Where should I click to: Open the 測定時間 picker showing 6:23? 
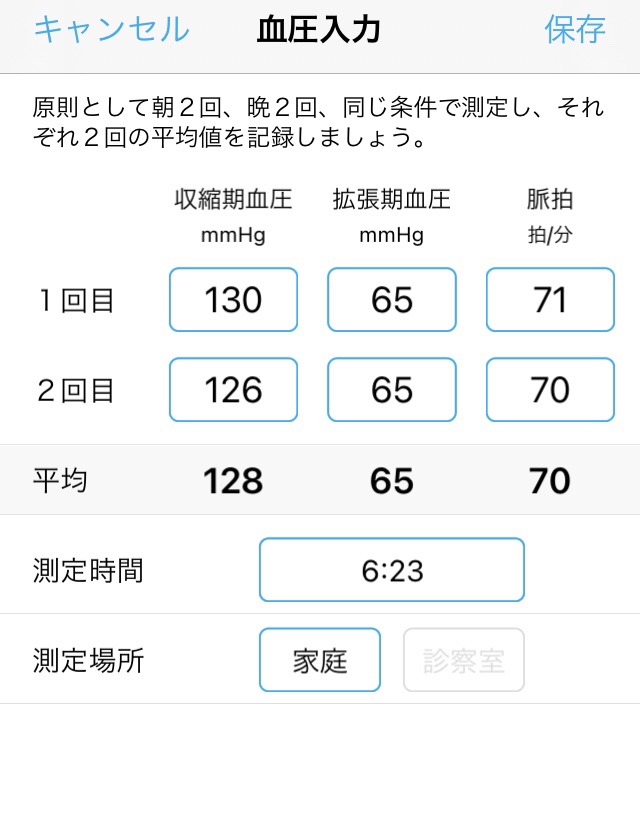(392, 570)
